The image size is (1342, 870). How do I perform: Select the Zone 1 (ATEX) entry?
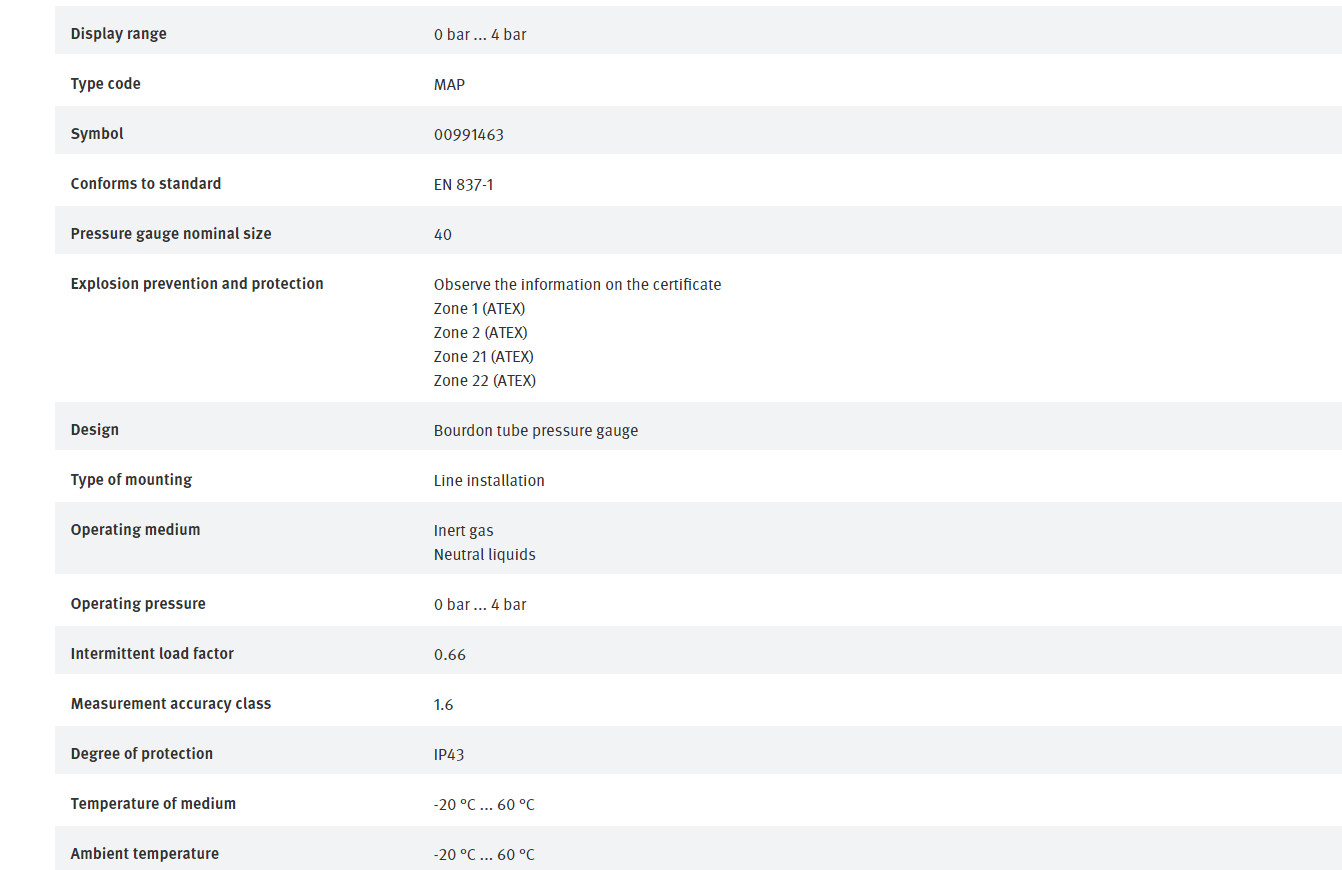point(479,309)
